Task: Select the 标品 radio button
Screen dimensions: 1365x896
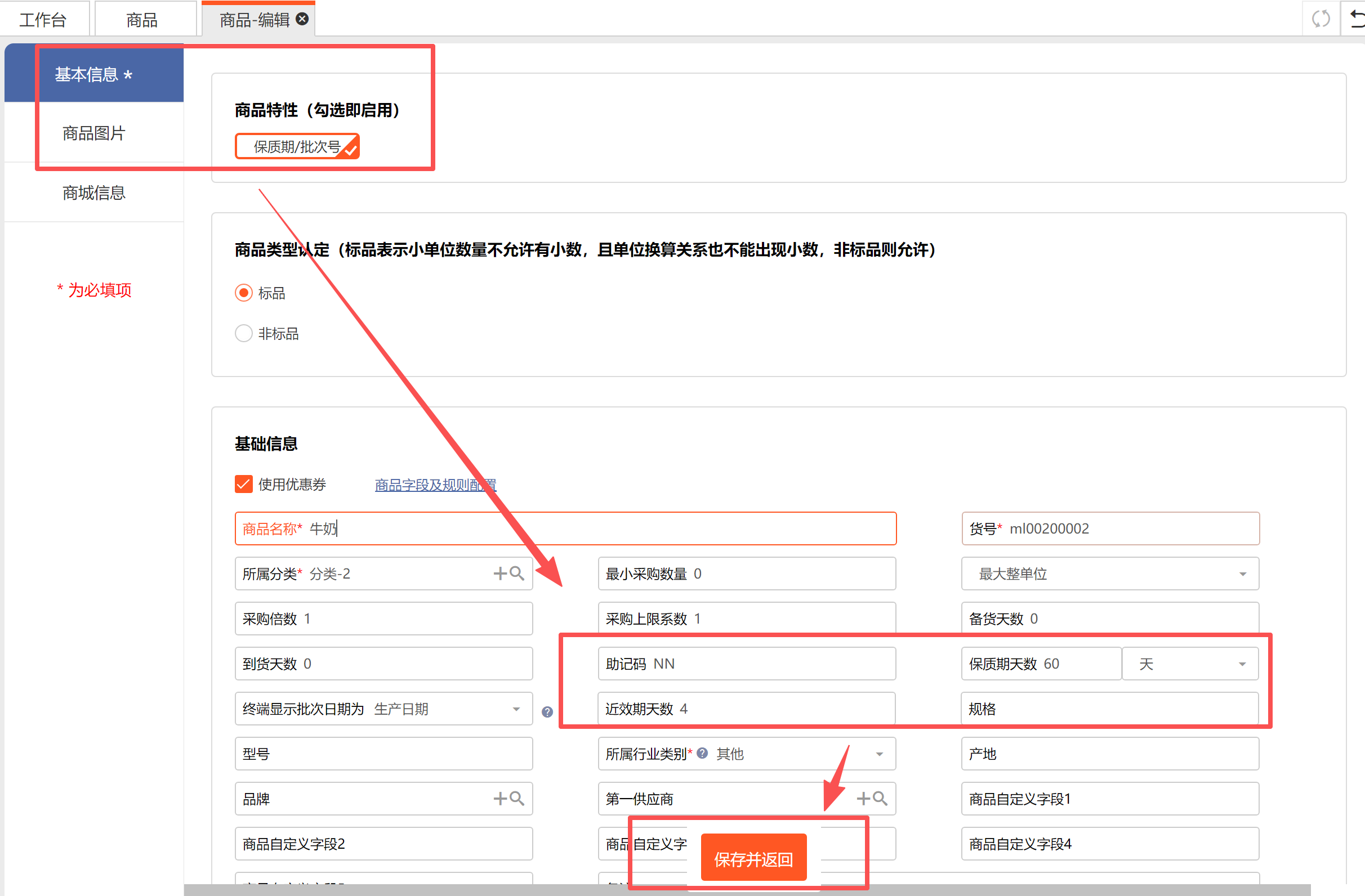Action: [x=244, y=293]
